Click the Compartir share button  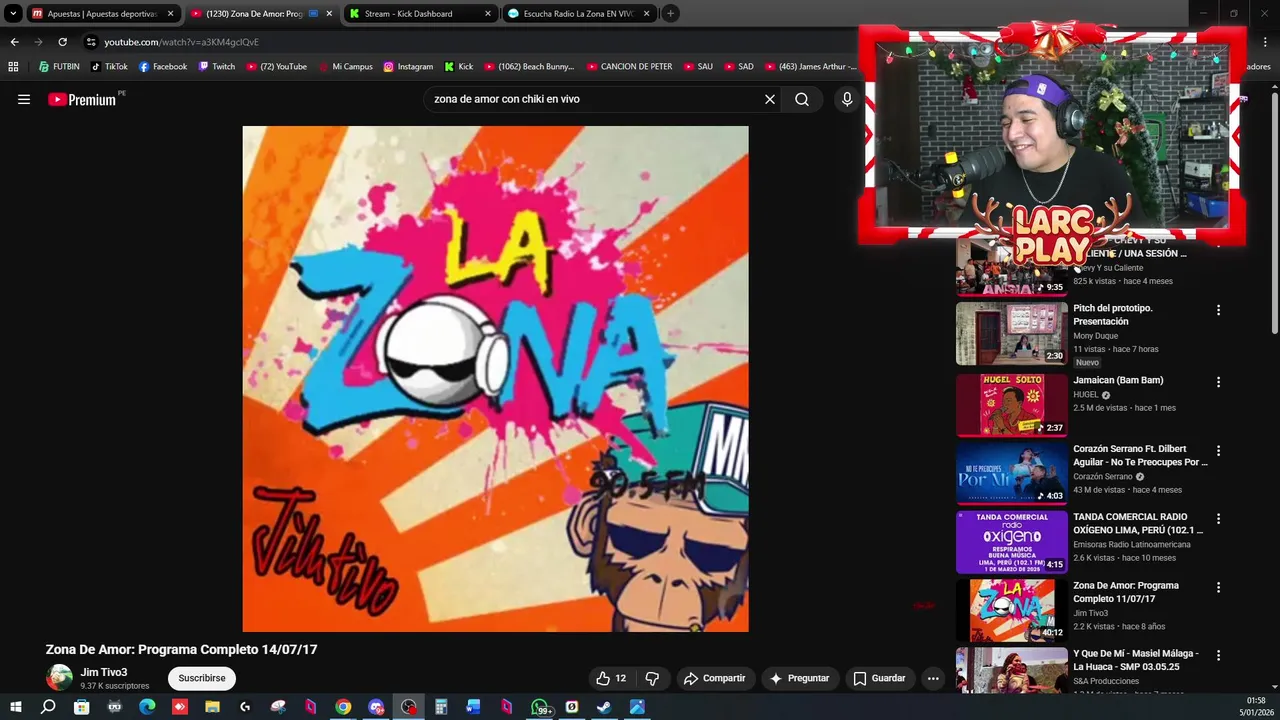click(x=714, y=678)
